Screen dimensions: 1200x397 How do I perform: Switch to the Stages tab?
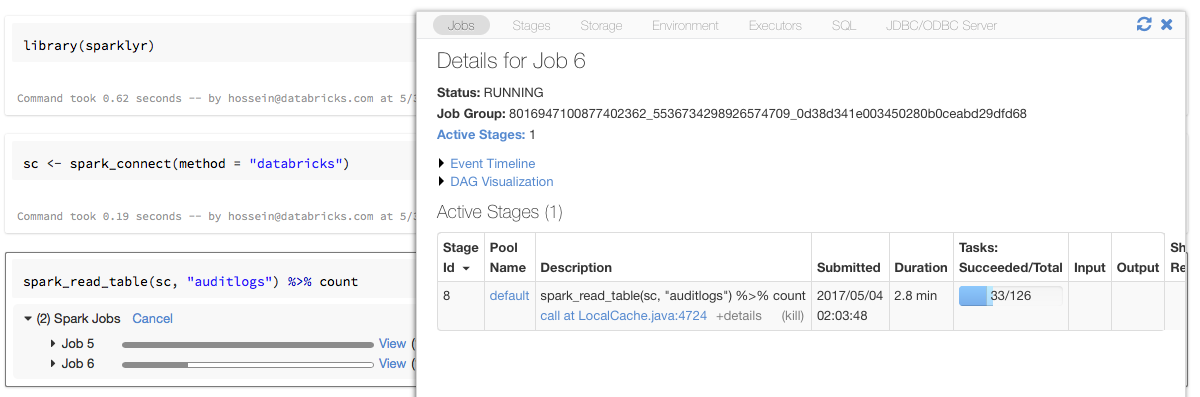tap(531, 25)
